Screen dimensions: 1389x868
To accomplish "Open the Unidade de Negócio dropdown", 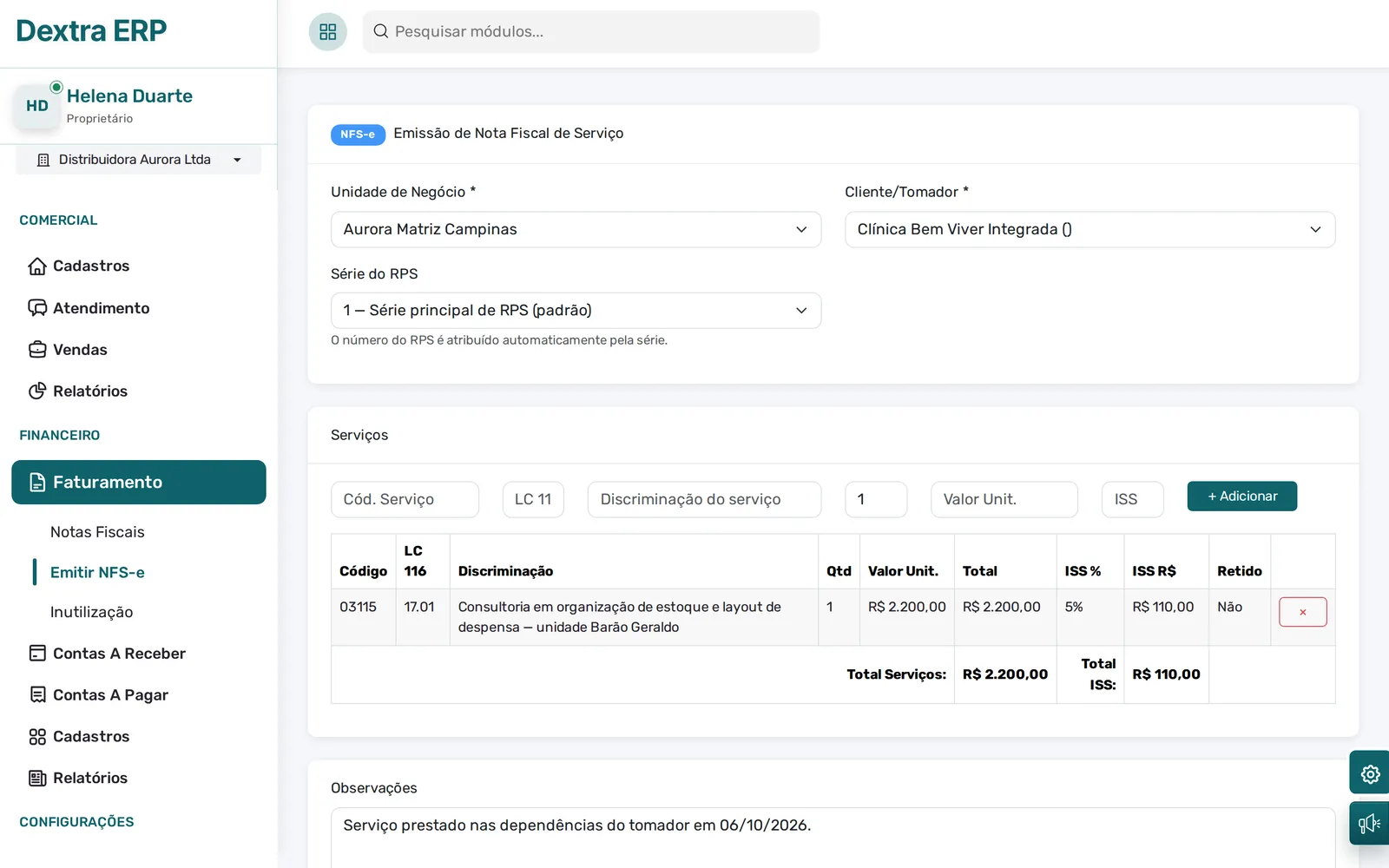I will 576,229.
